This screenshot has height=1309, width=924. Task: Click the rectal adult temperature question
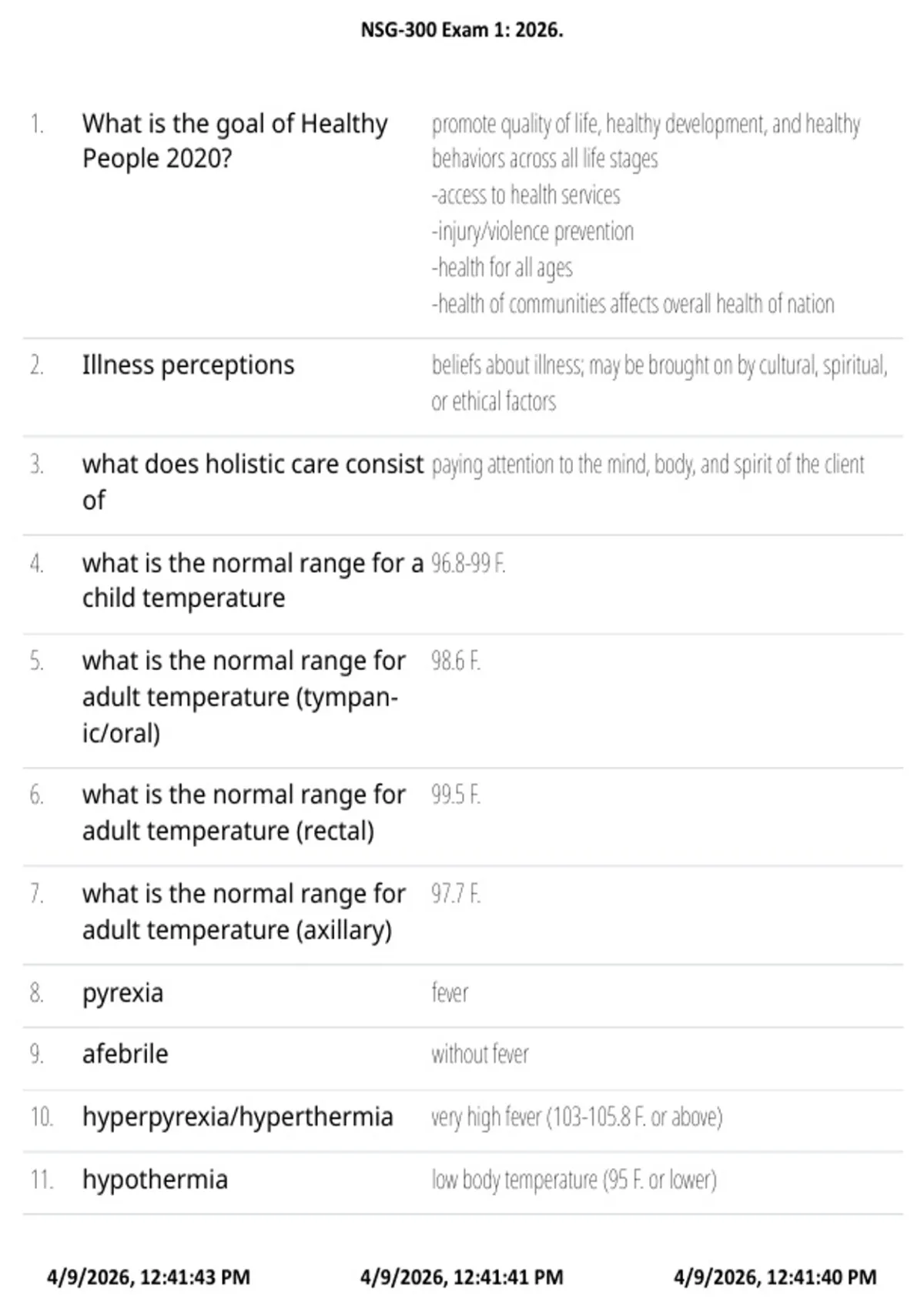point(243,813)
